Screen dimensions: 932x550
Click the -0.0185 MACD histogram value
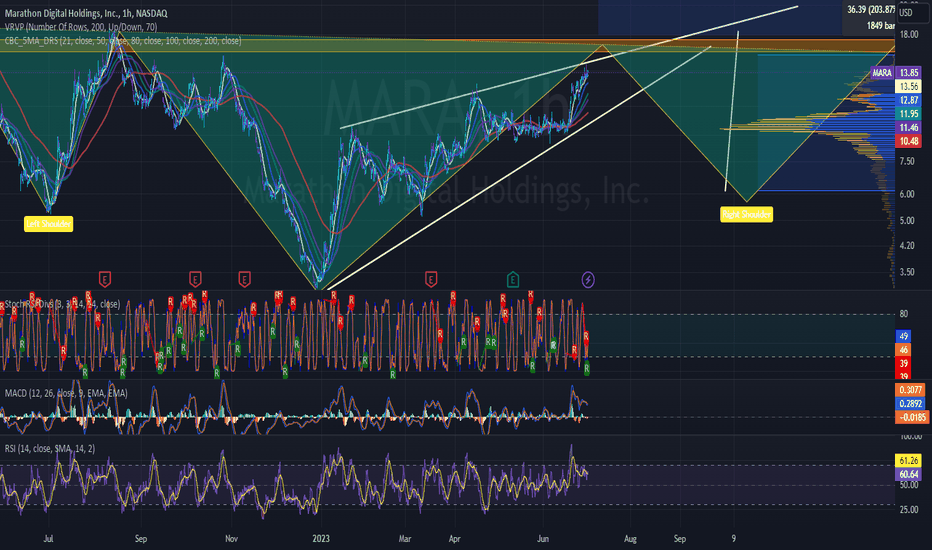912,417
